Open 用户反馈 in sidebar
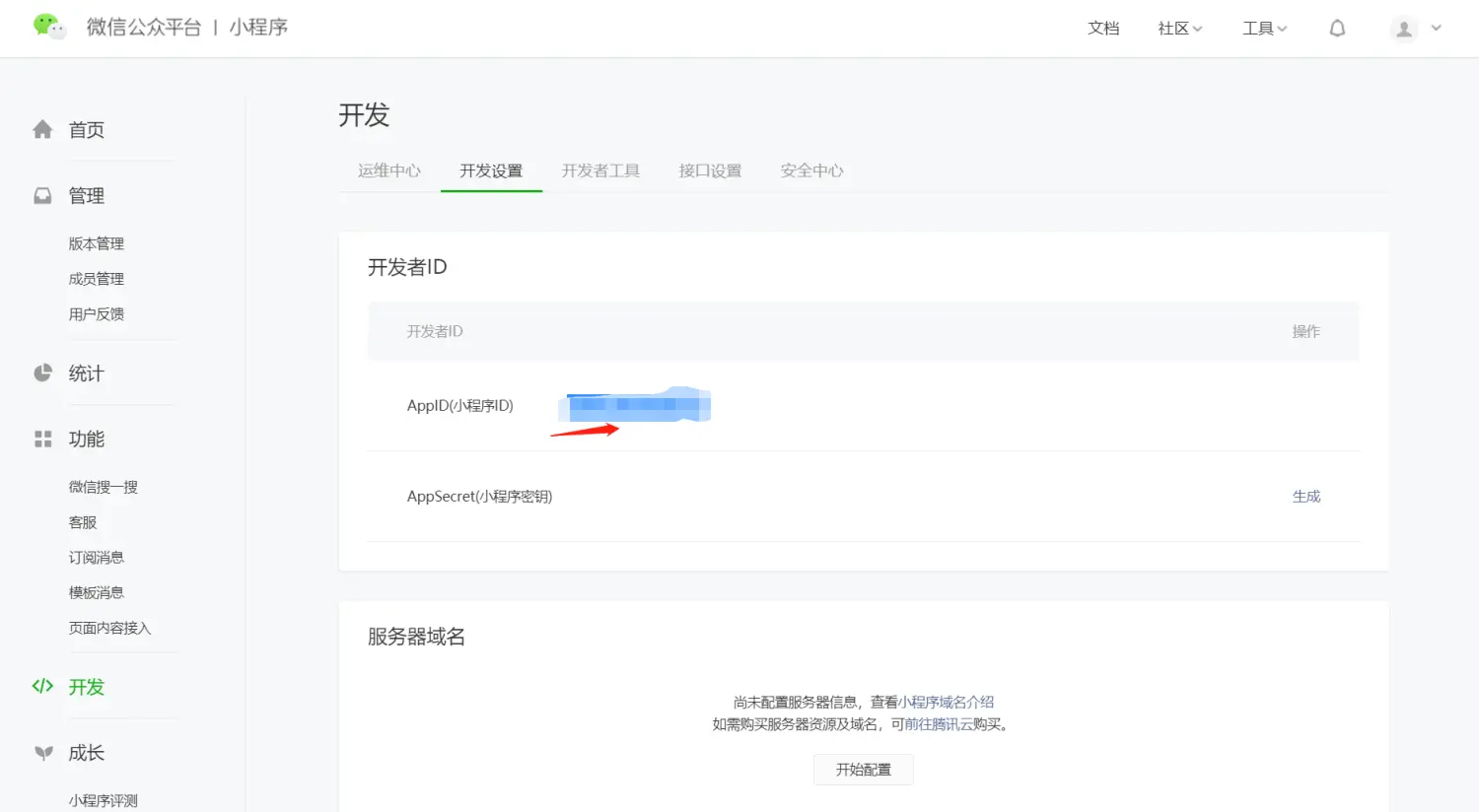The width and height of the screenshot is (1479, 812). pyautogui.click(x=97, y=314)
